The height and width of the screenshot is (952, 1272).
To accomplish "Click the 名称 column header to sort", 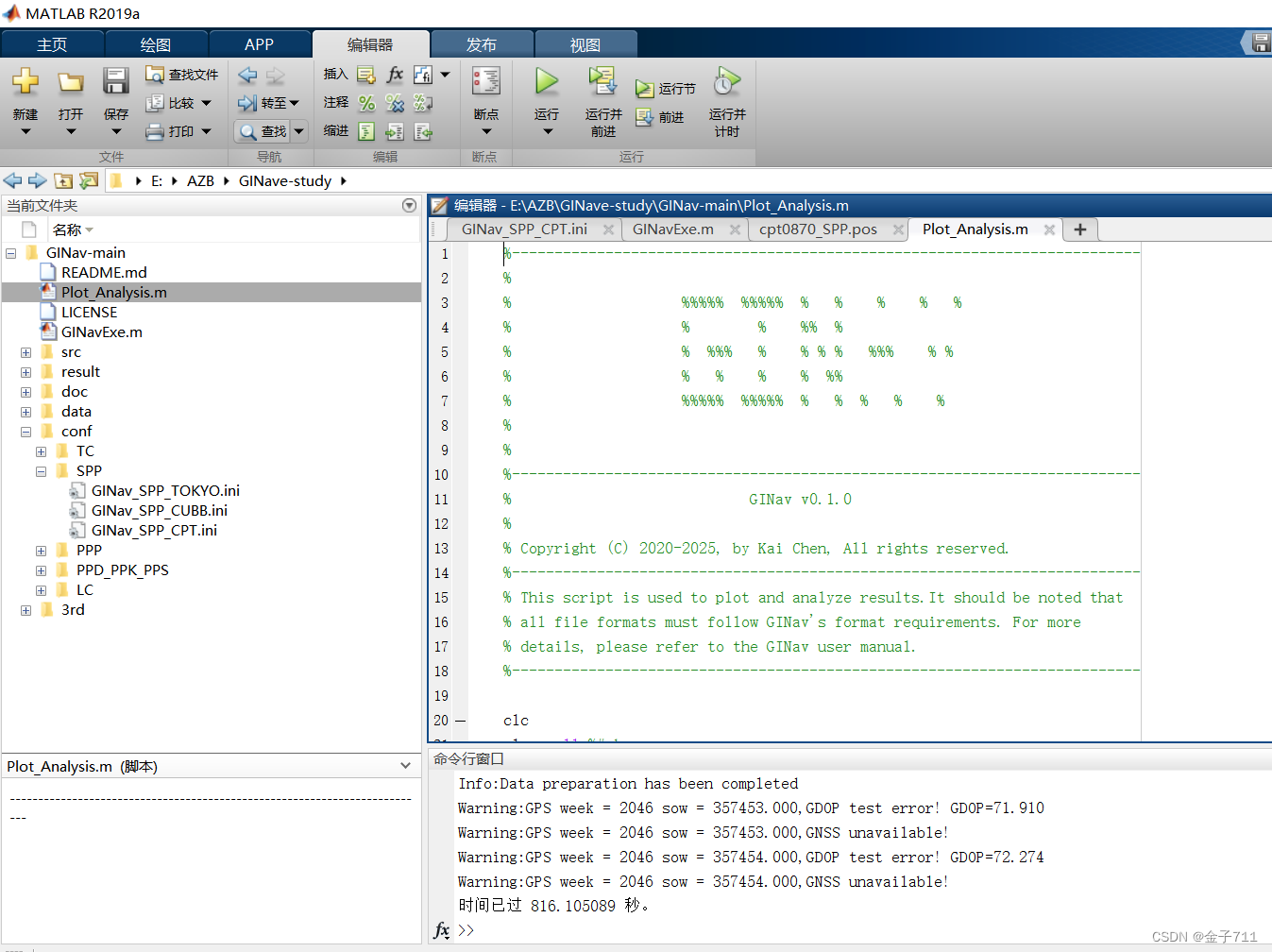I will 67,229.
